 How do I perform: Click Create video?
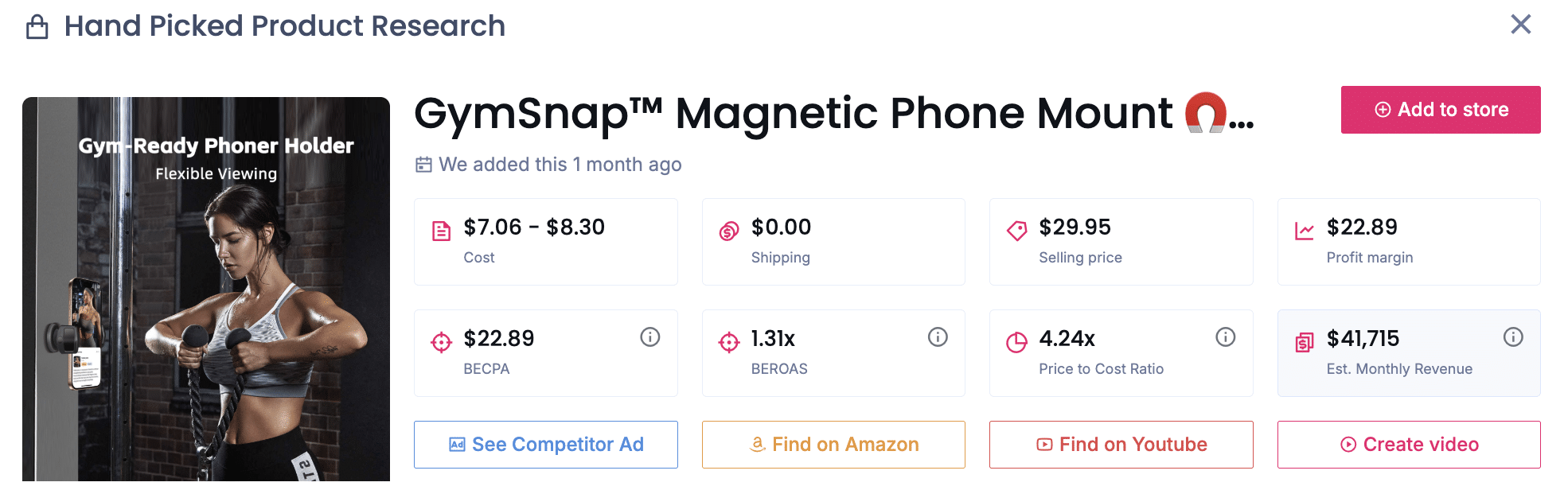[1408, 444]
